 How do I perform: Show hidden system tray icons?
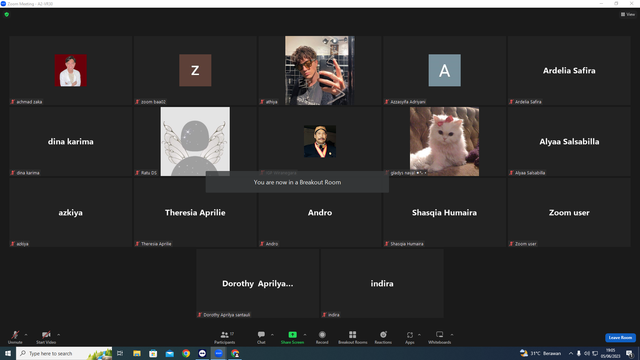click(x=571, y=353)
